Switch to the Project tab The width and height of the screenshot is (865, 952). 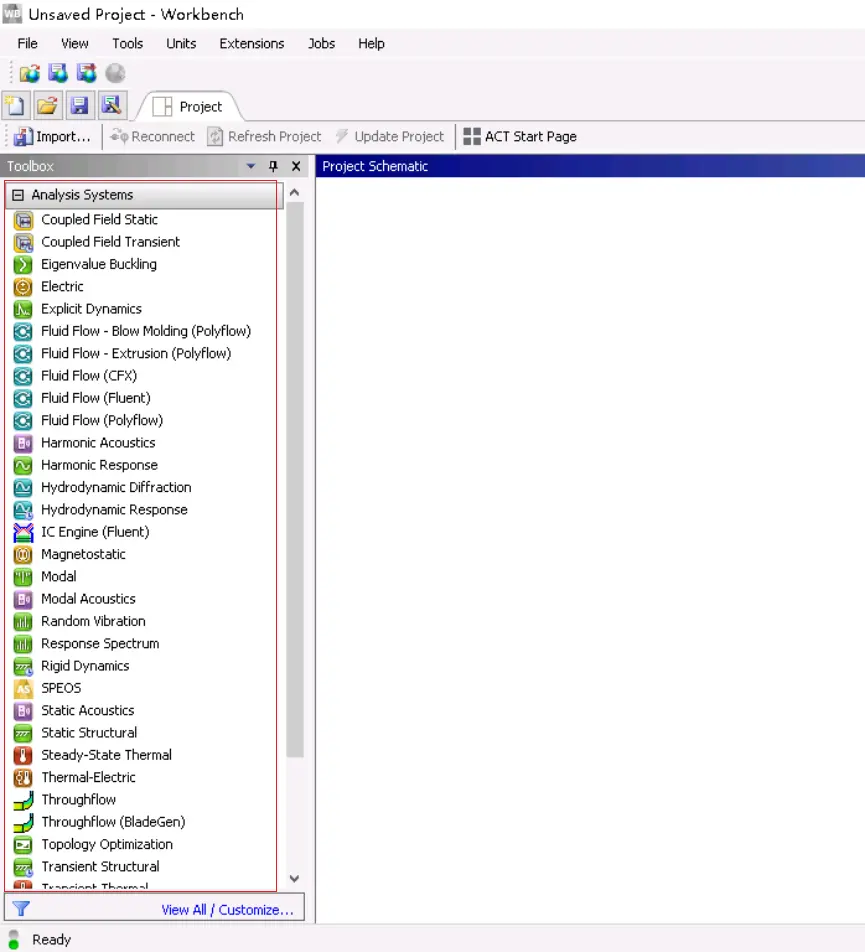pos(188,107)
